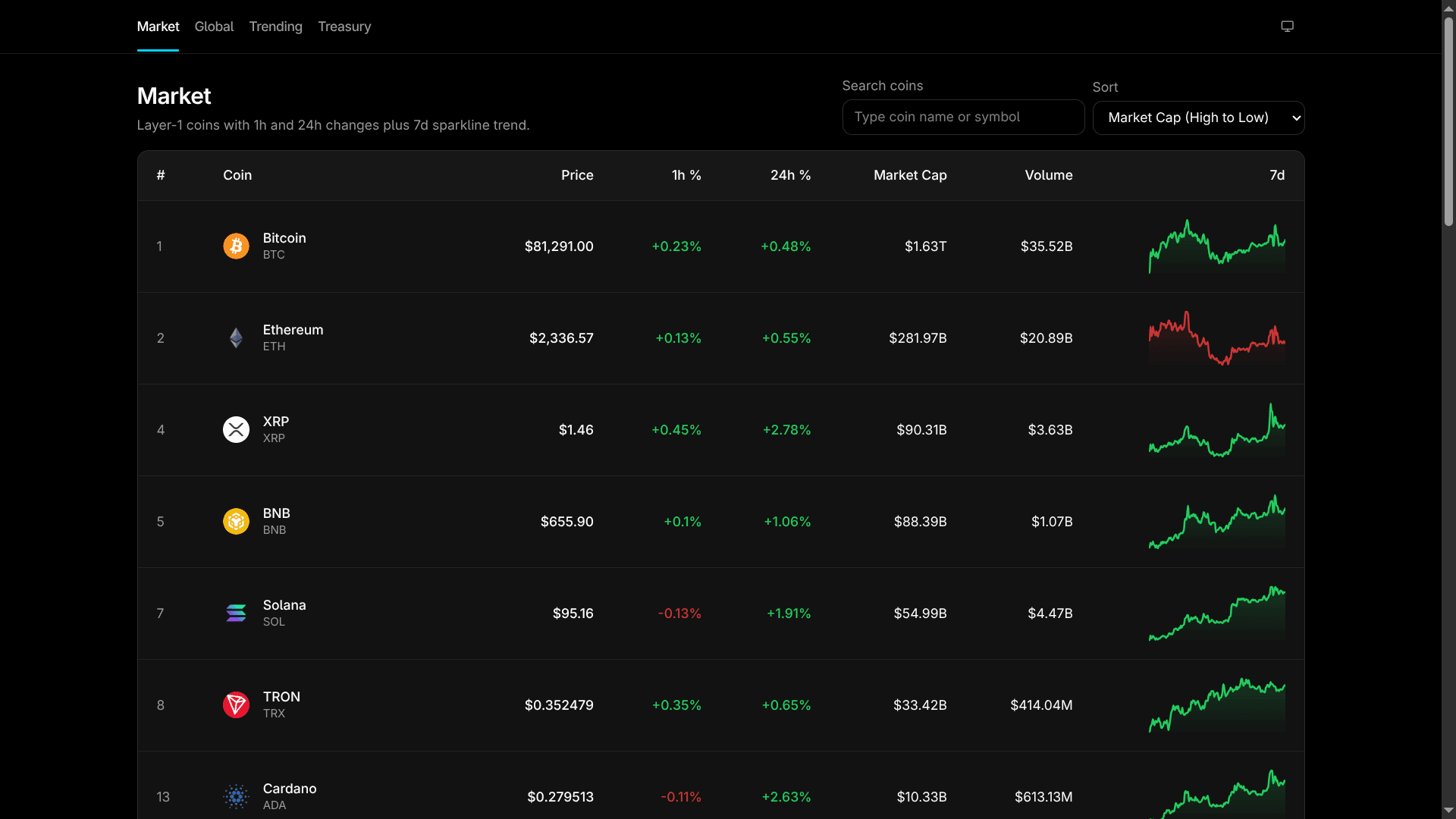Viewport: 1456px width, 819px height.
Task: Sort by the Volume column header
Action: (x=1049, y=175)
